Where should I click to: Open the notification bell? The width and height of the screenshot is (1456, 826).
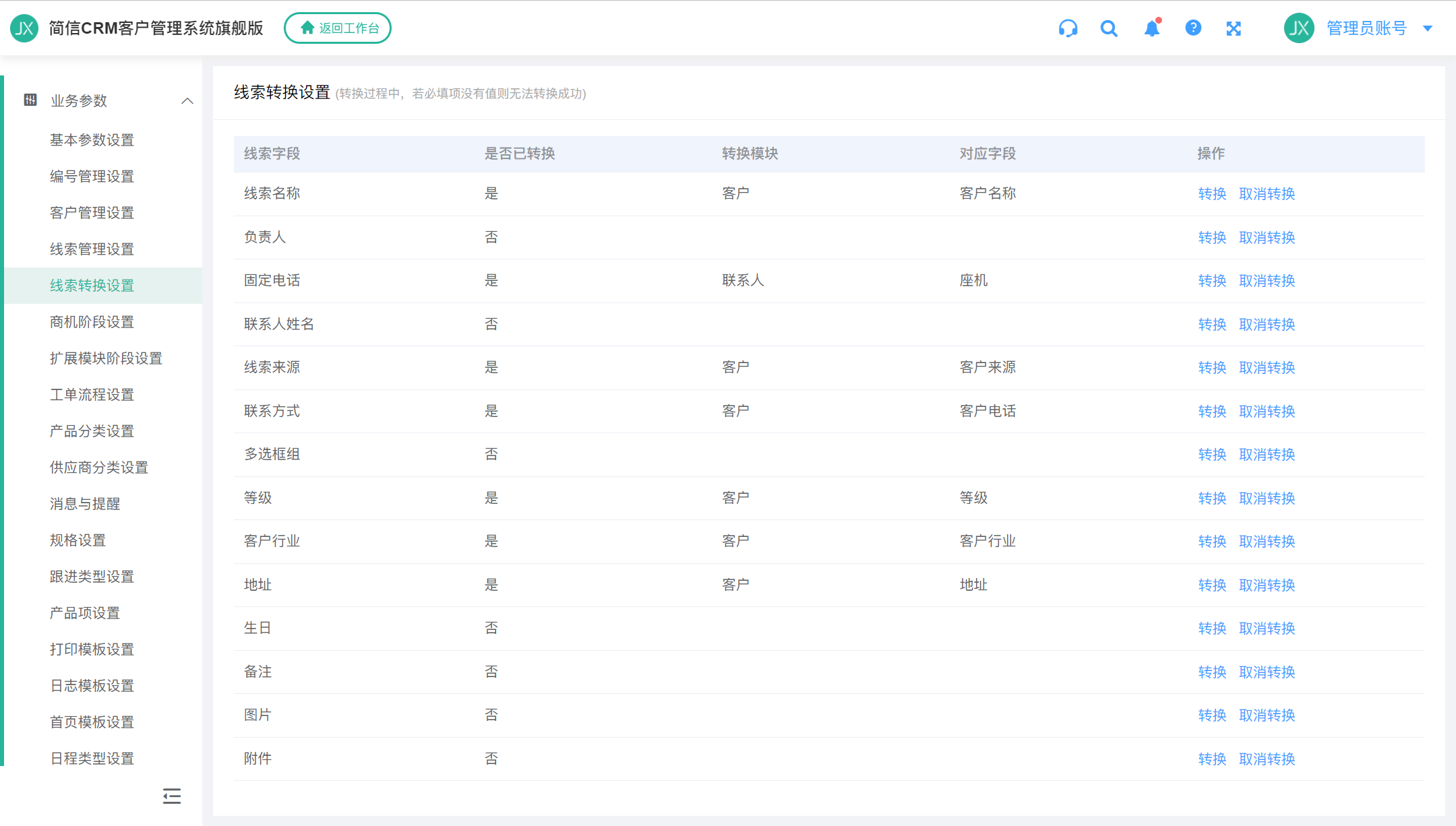point(1152,28)
